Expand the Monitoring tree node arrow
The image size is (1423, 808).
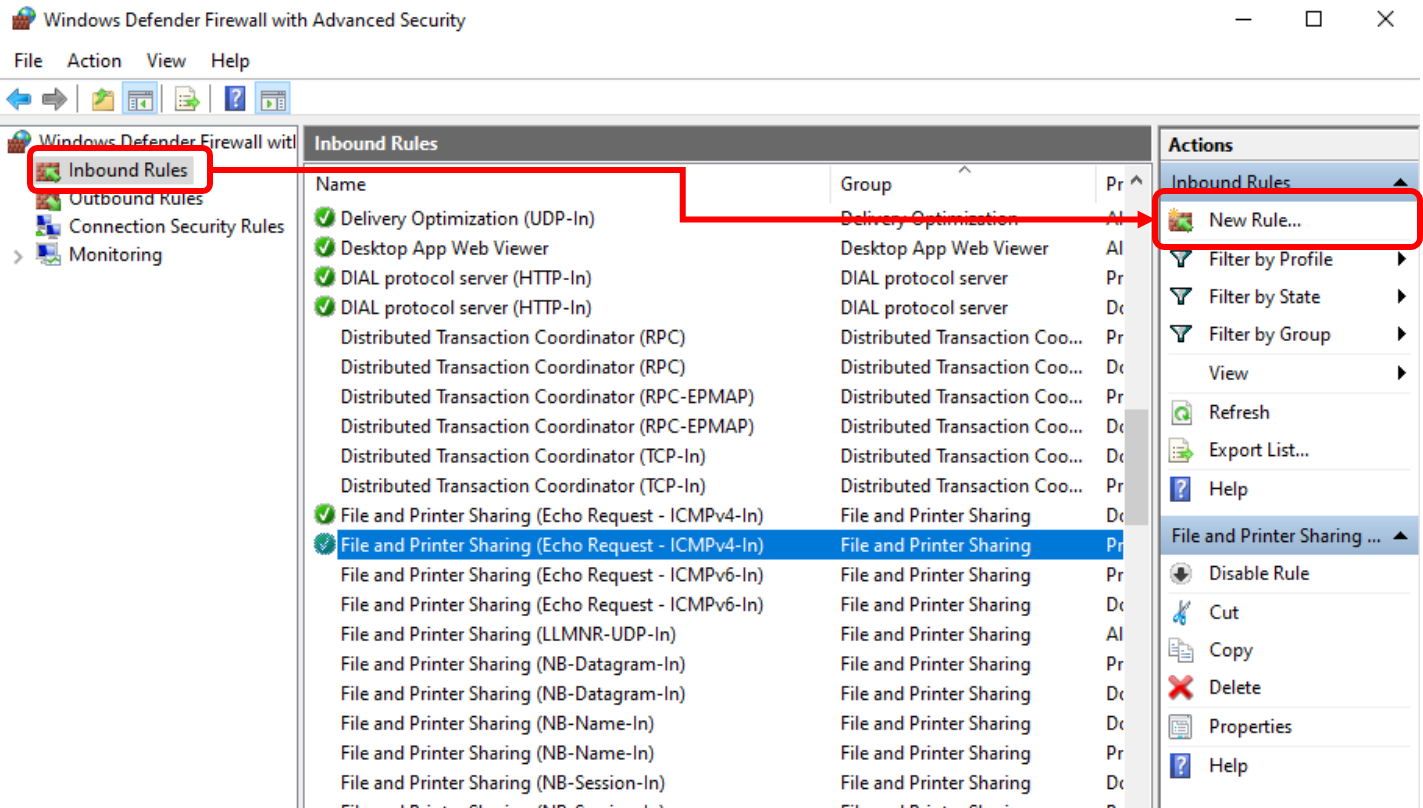(18, 256)
